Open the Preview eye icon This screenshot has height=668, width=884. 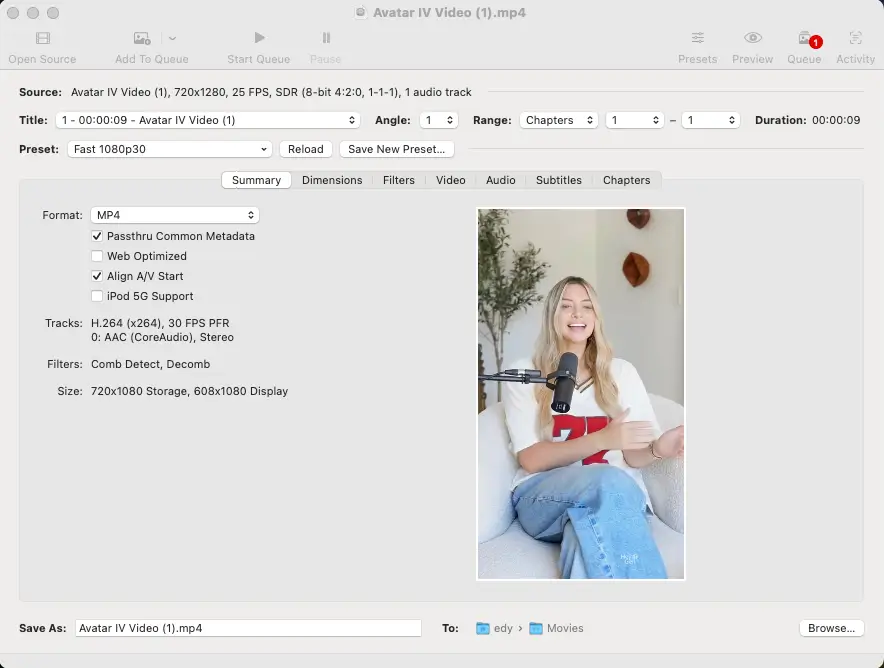pyautogui.click(x=752, y=39)
